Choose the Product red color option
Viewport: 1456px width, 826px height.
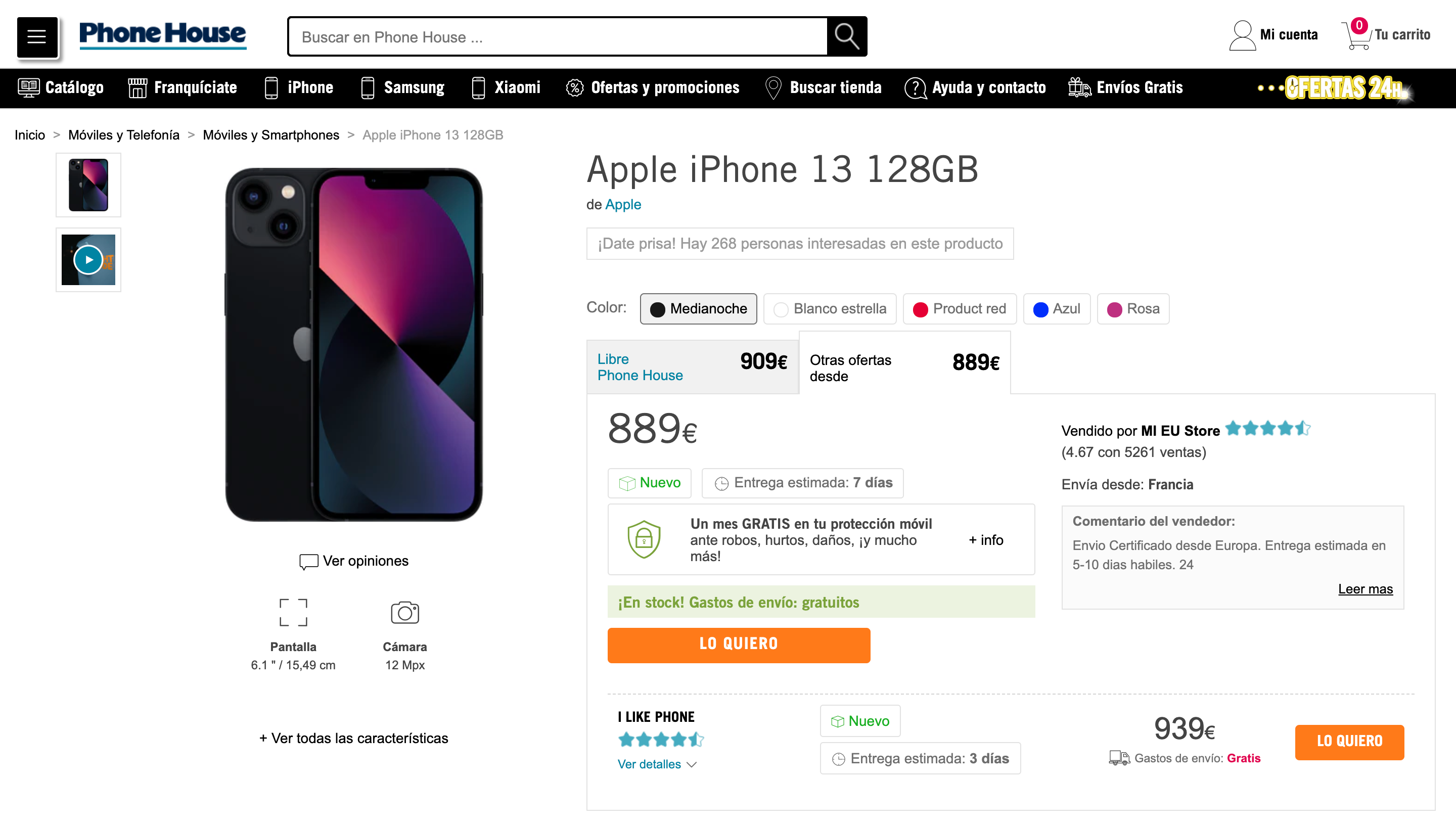click(960, 309)
